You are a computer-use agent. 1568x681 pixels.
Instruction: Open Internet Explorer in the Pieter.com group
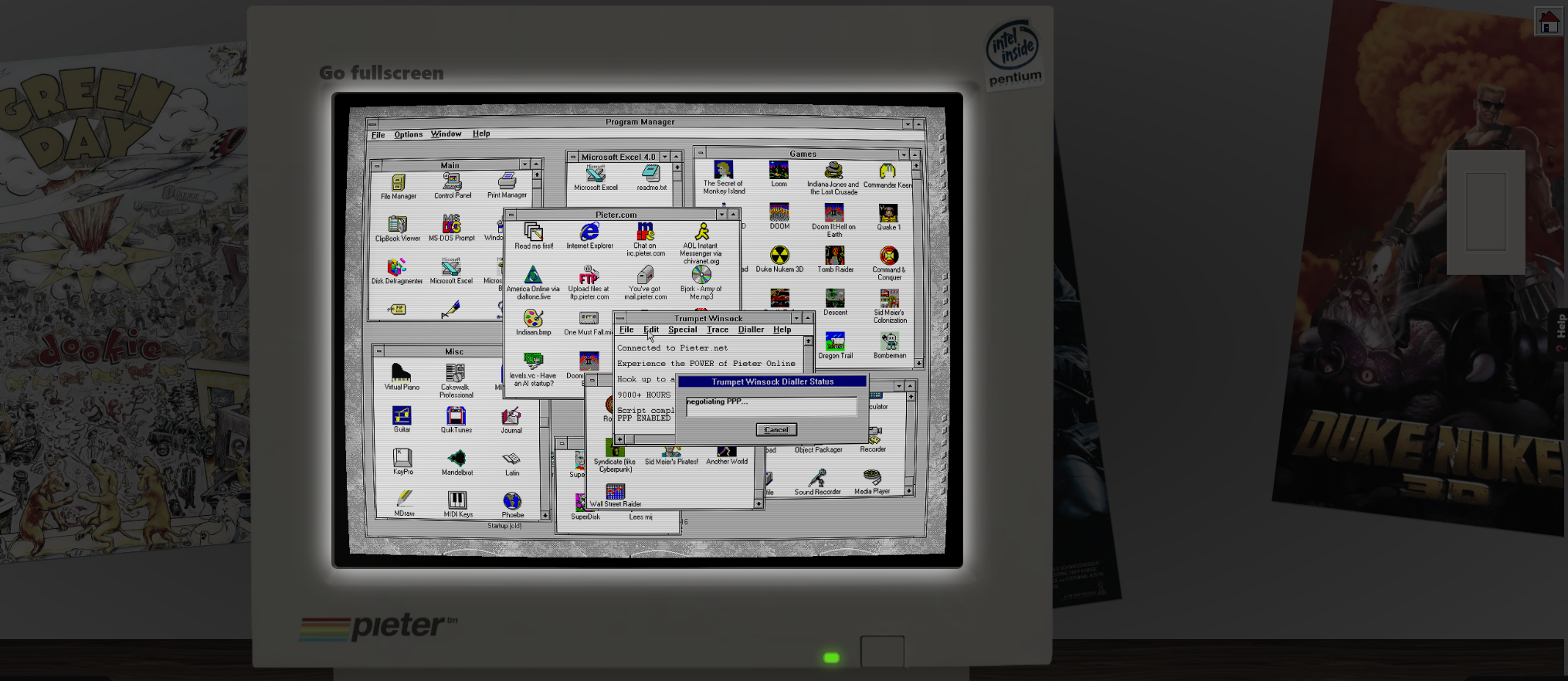coord(589,233)
